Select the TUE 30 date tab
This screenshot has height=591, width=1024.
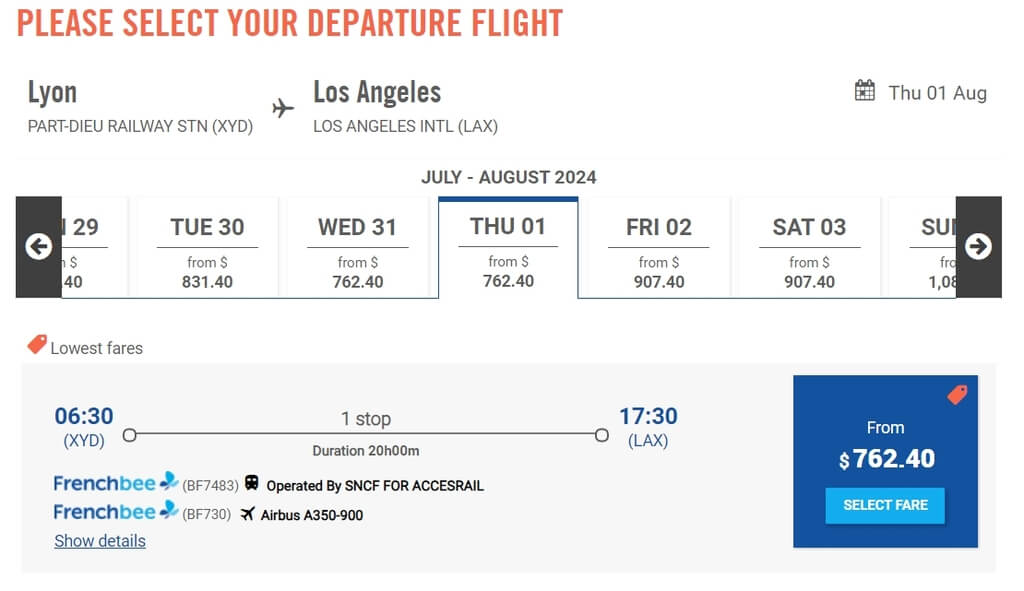(x=207, y=248)
